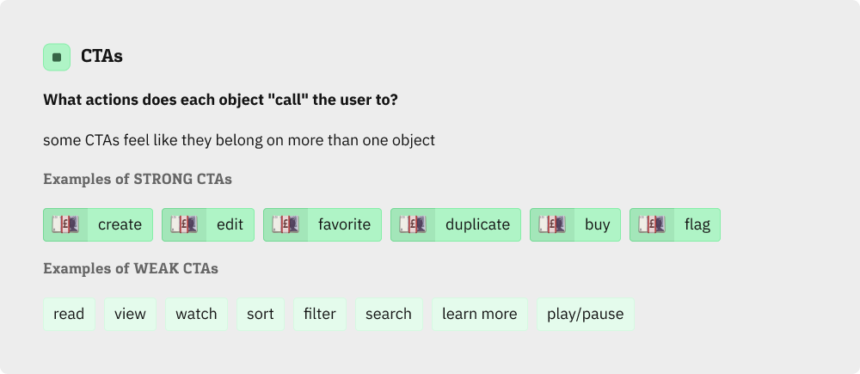Click the CTAs heading text
The height and width of the screenshot is (374, 860).
click(101, 56)
